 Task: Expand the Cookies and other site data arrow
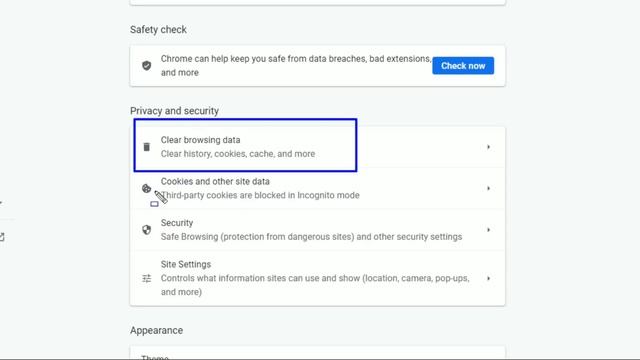coord(488,189)
